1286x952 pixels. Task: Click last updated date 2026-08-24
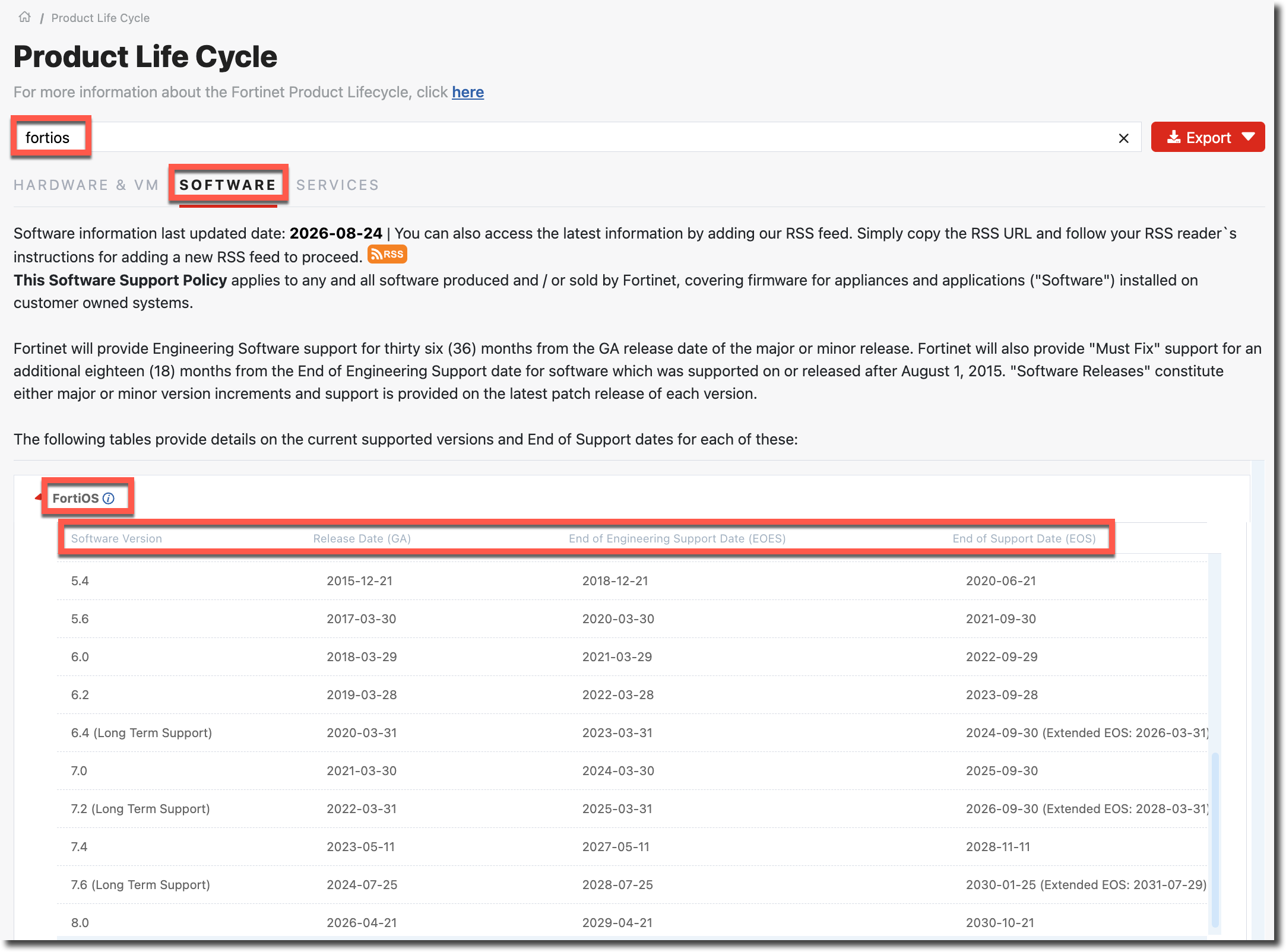[336, 233]
